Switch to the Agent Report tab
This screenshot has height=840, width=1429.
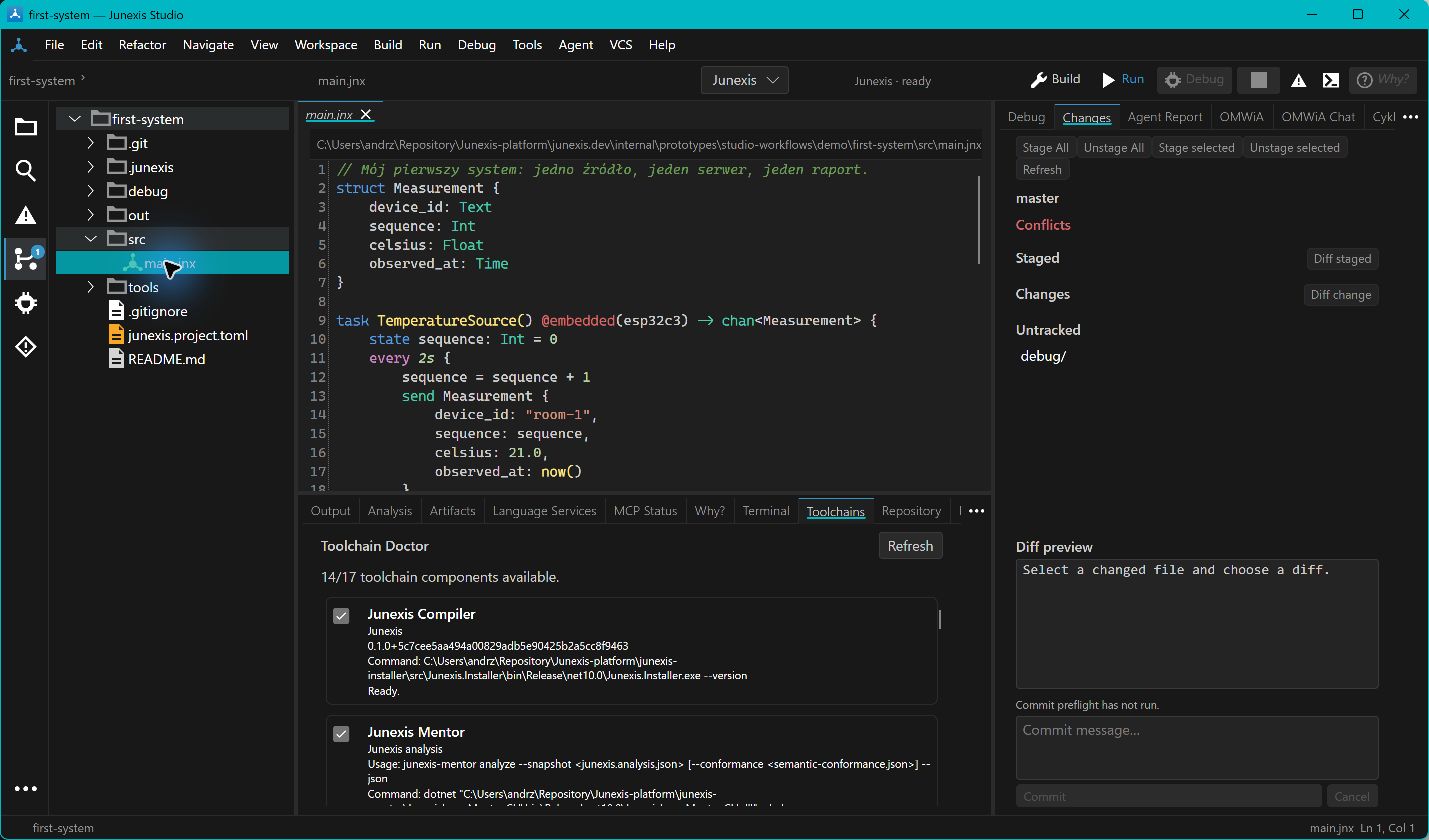1165,117
